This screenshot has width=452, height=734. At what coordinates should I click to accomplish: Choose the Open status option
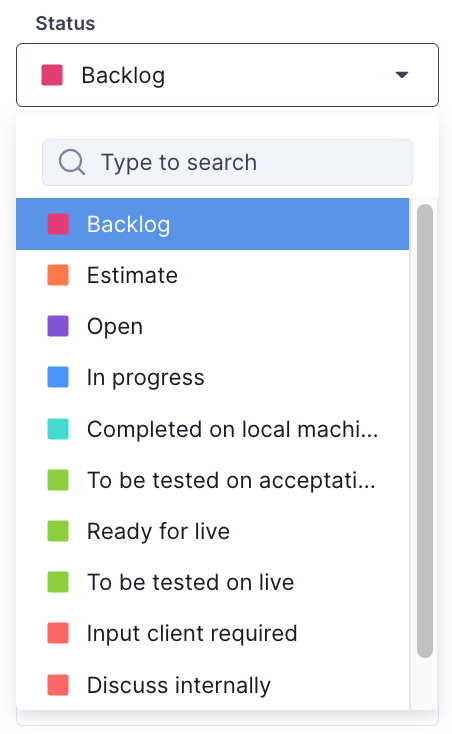coord(212,326)
